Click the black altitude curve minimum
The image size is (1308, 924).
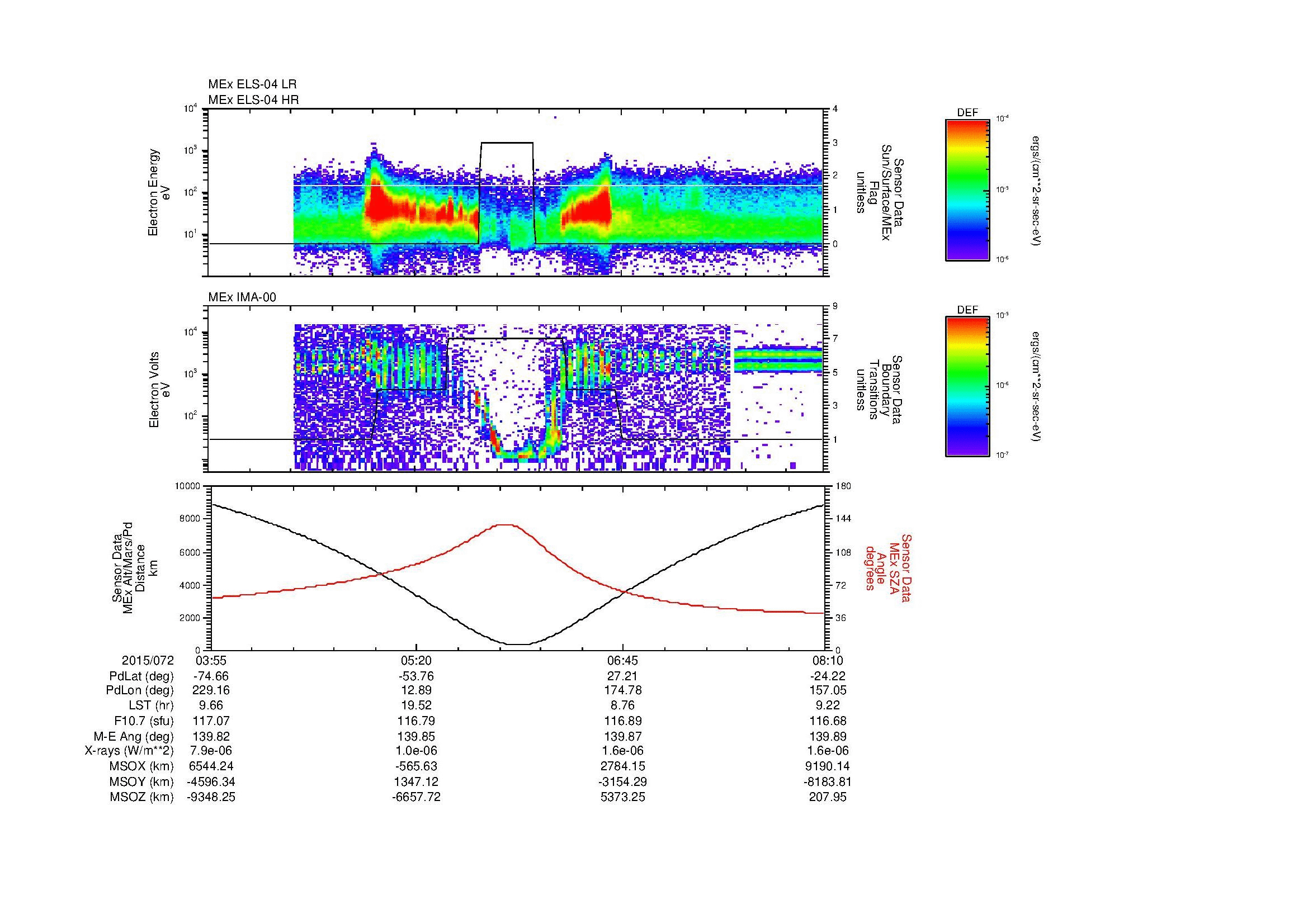point(518,645)
